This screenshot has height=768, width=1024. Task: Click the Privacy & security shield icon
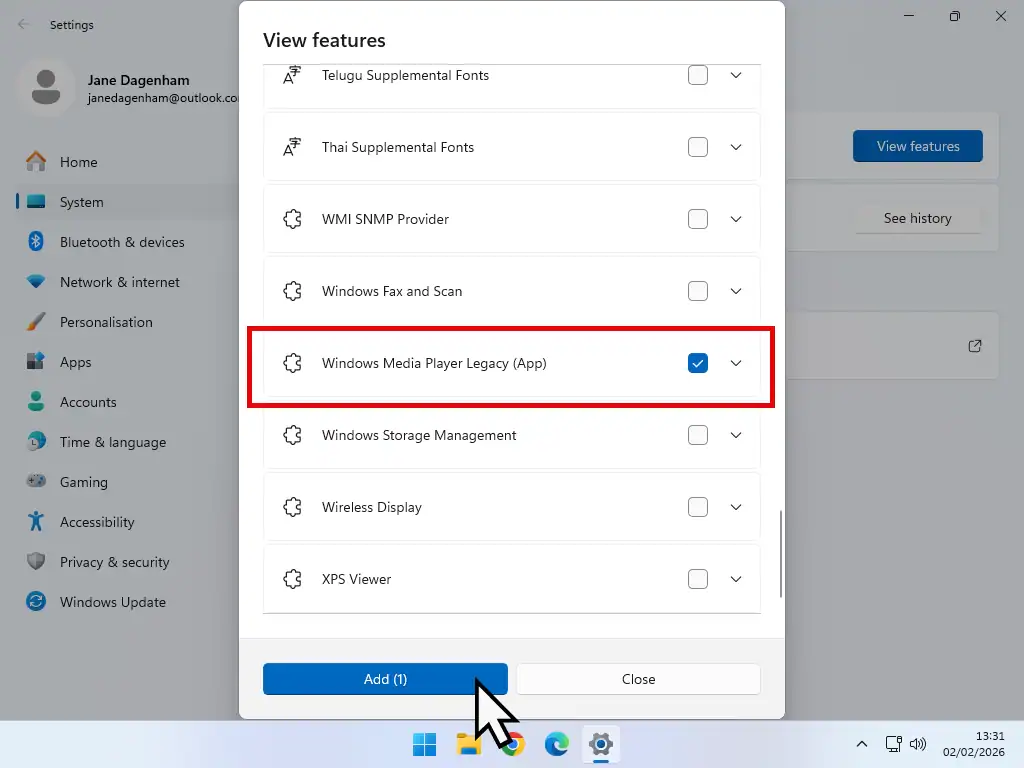37,562
